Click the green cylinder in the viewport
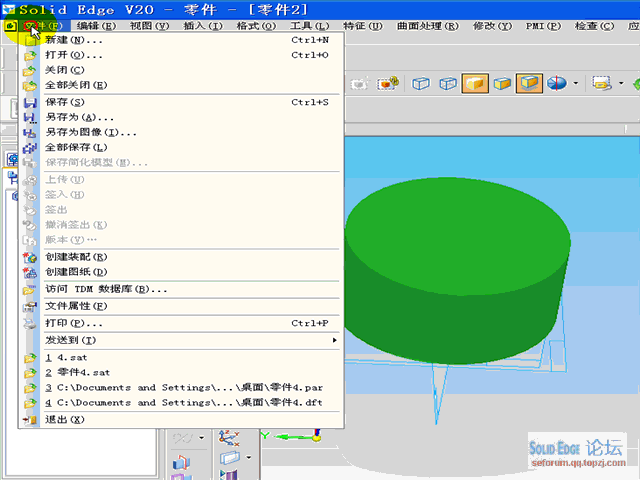 click(x=457, y=269)
